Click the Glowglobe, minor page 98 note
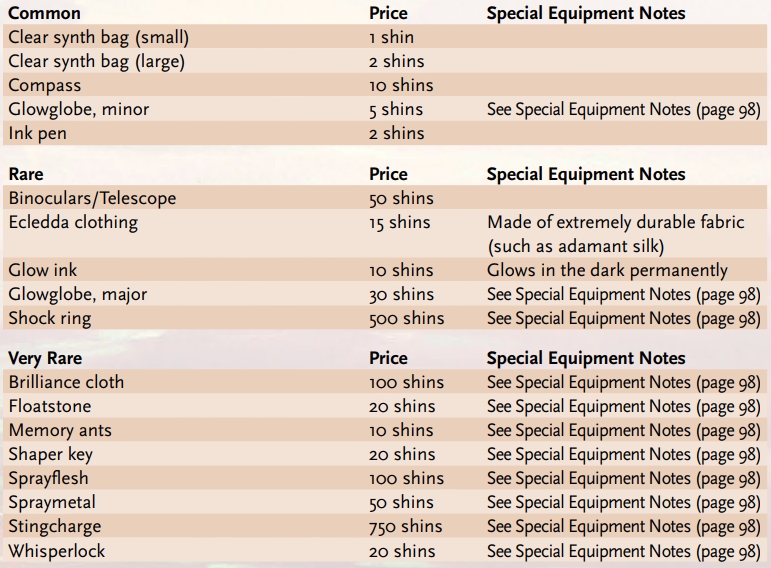The image size is (771, 568). (x=623, y=110)
